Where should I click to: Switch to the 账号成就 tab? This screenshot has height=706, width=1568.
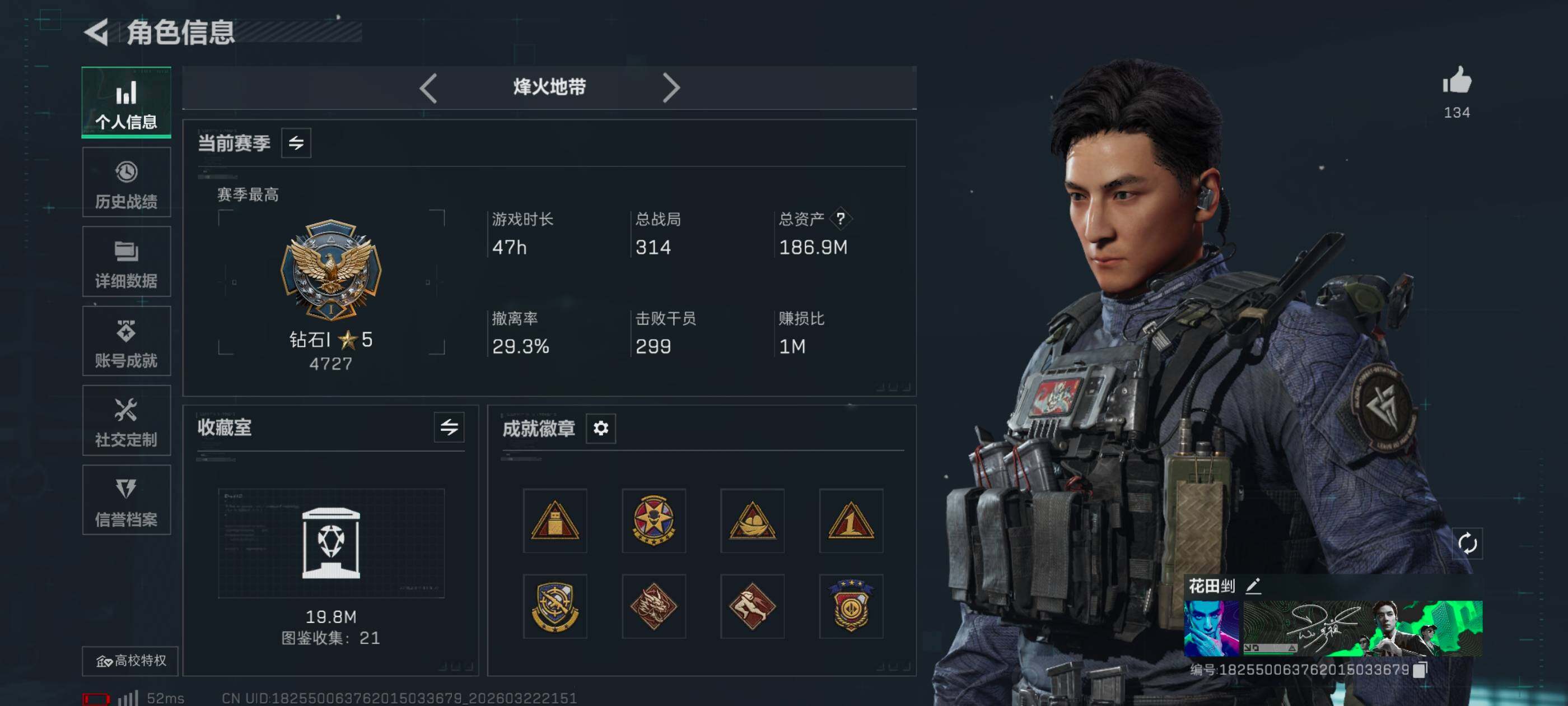tap(127, 341)
